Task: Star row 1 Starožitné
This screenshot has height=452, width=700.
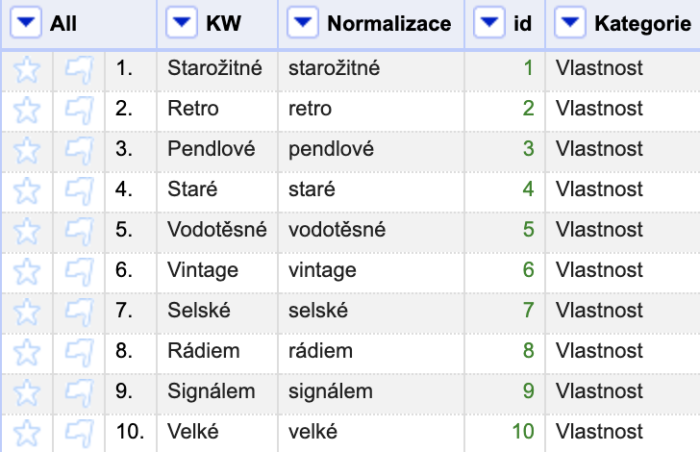Action: coord(27,70)
